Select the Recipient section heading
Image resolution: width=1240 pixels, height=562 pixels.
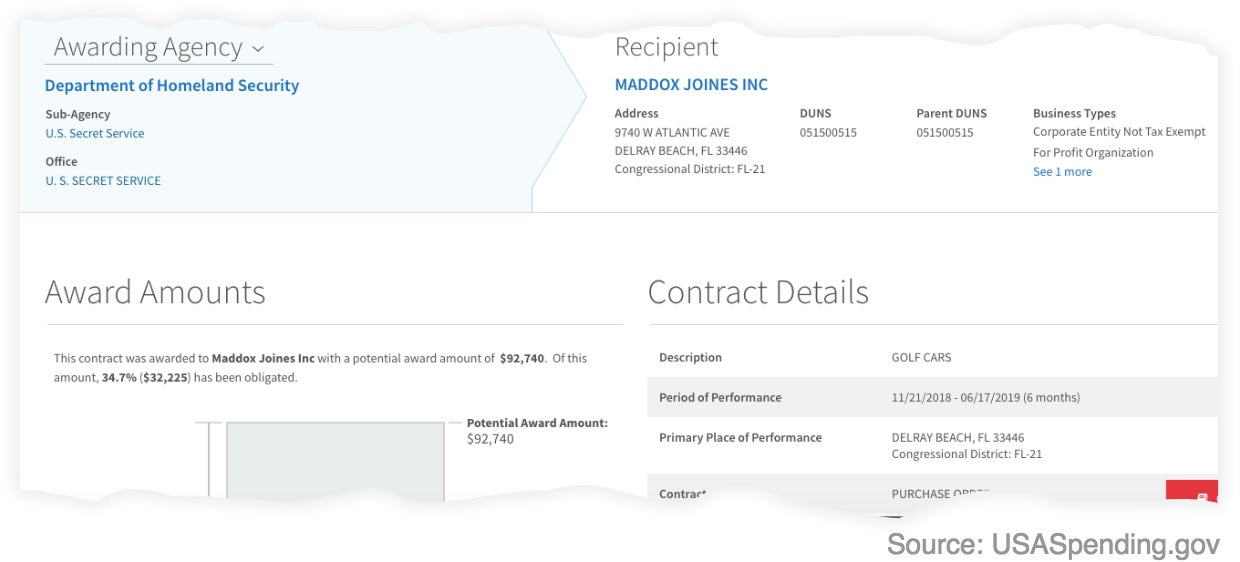pos(666,47)
